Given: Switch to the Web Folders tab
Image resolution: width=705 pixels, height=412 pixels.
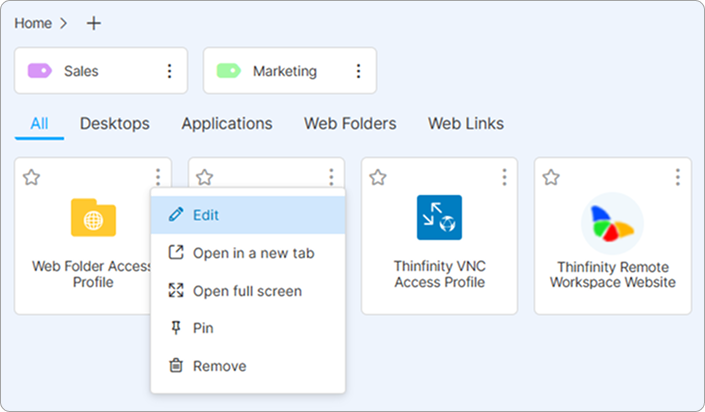Looking at the screenshot, I should [350, 124].
